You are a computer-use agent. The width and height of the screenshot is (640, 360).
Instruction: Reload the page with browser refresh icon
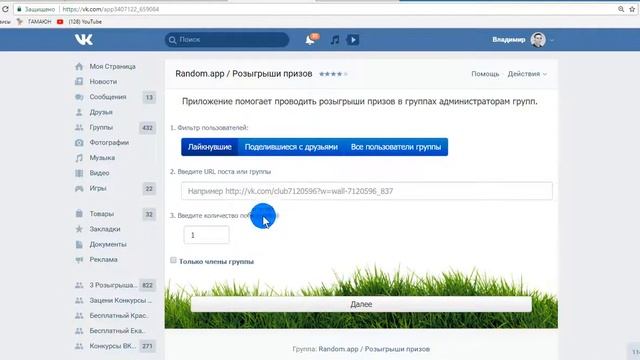point(5,9)
